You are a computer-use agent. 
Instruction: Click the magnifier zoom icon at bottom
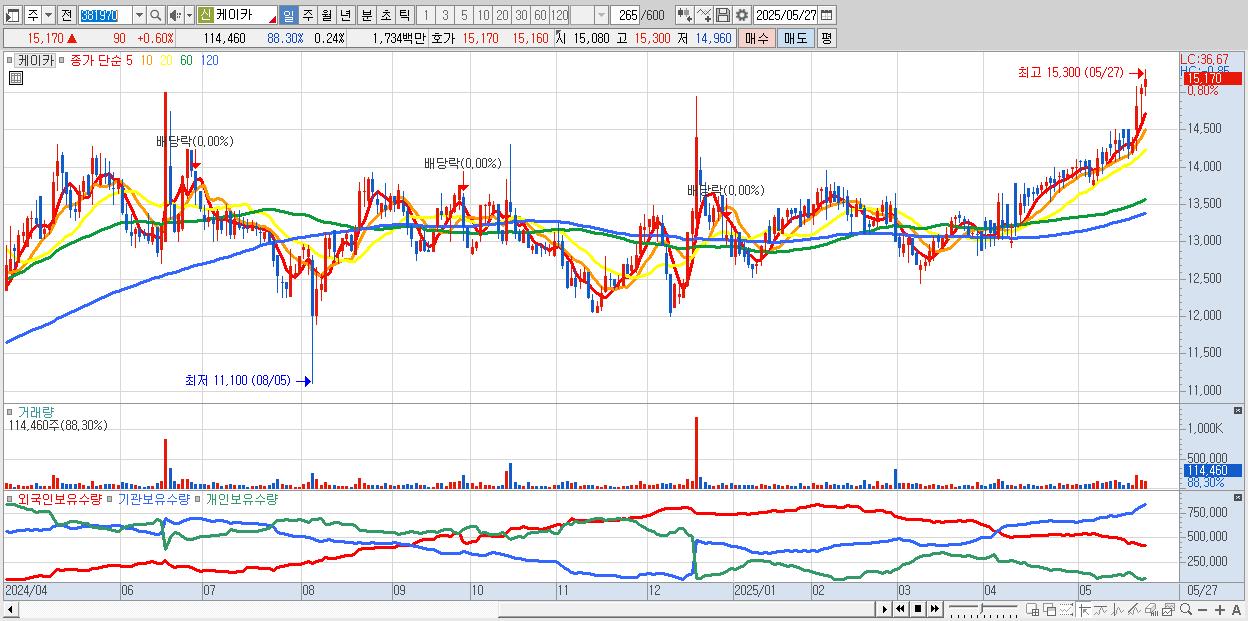click(x=1186, y=609)
